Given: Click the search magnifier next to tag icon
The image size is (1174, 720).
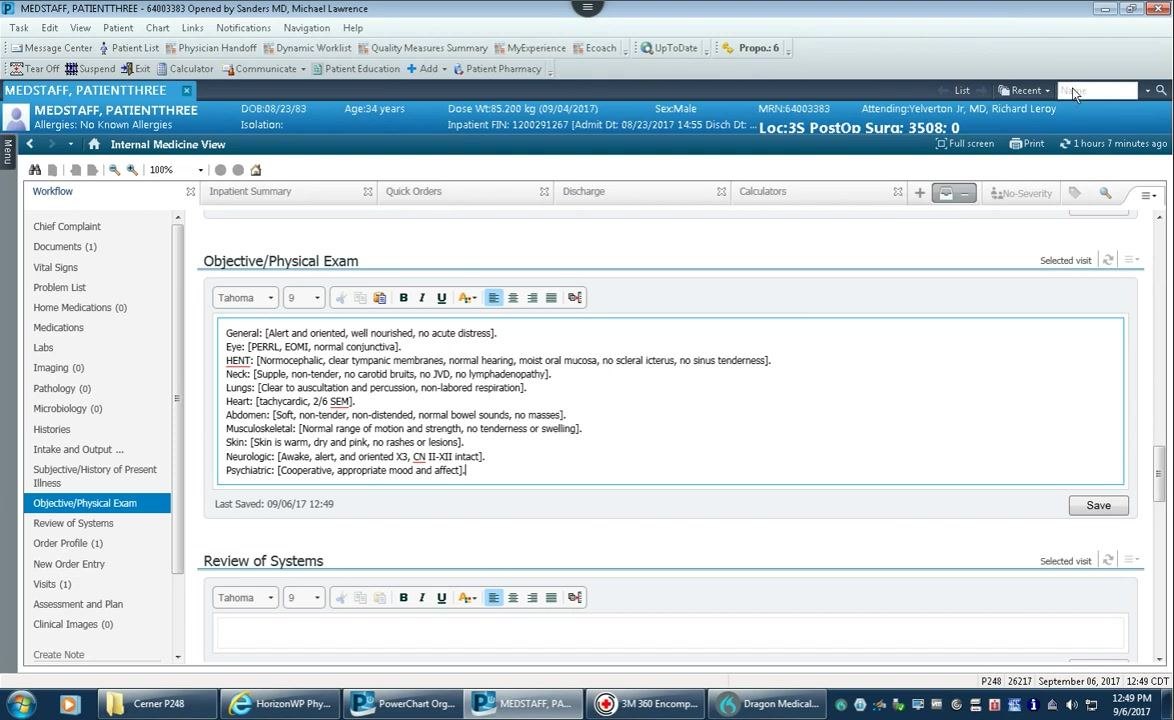Looking at the screenshot, I should (1105, 193).
